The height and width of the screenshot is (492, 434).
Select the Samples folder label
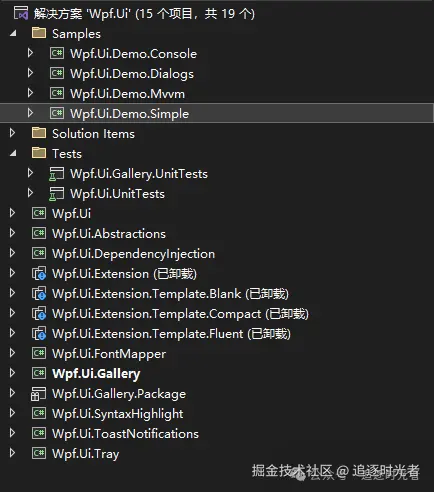click(x=76, y=34)
